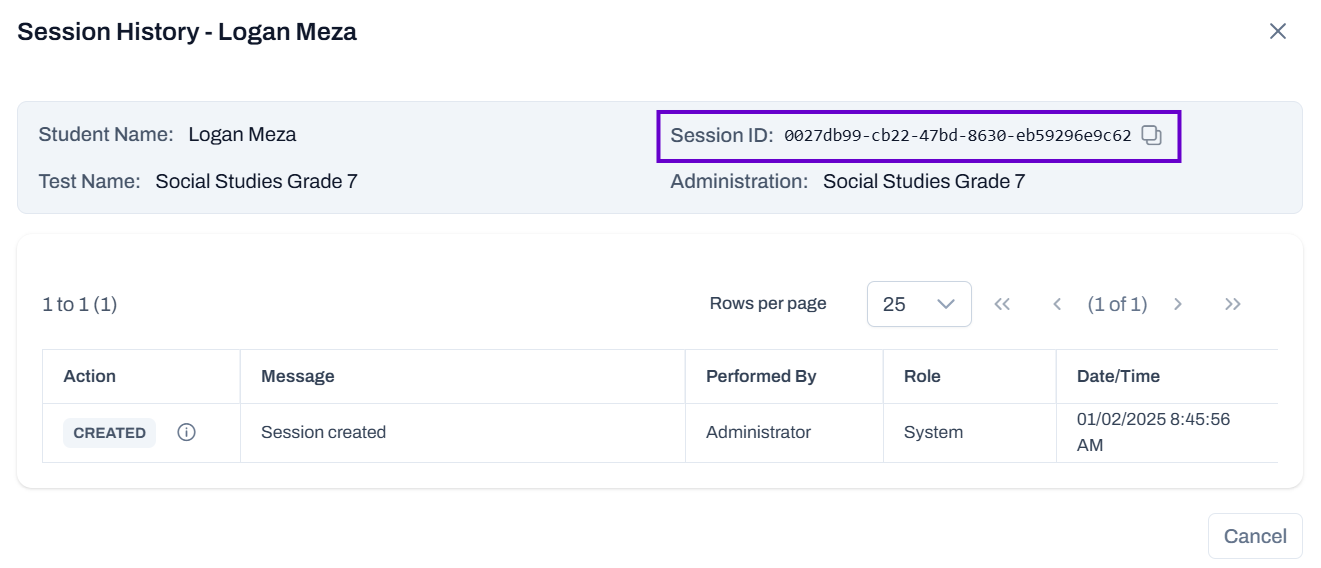
Task: Click the 'Rows per page' label
Action: click(768, 303)
